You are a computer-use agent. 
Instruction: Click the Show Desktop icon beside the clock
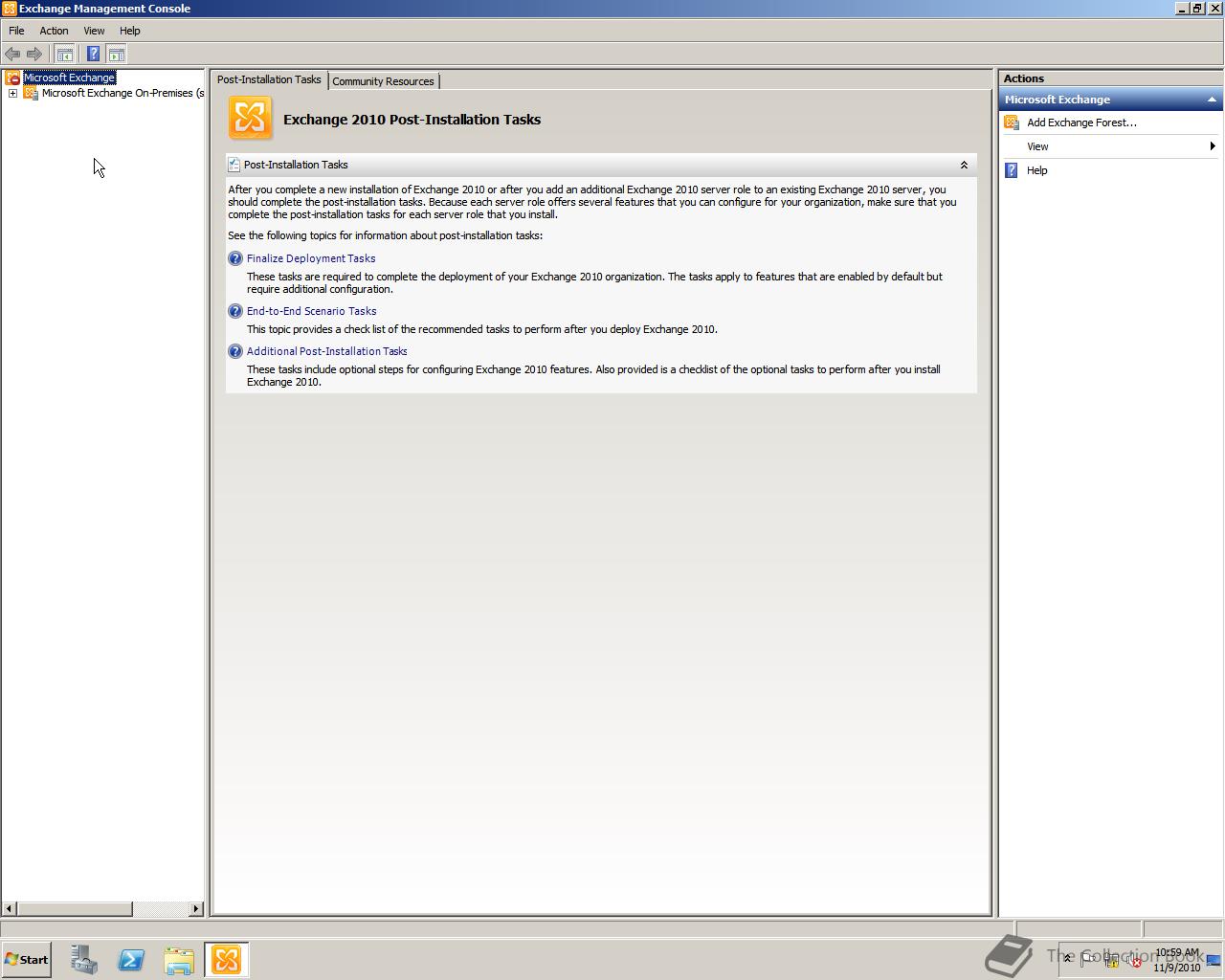click(x=1214, y=960)
